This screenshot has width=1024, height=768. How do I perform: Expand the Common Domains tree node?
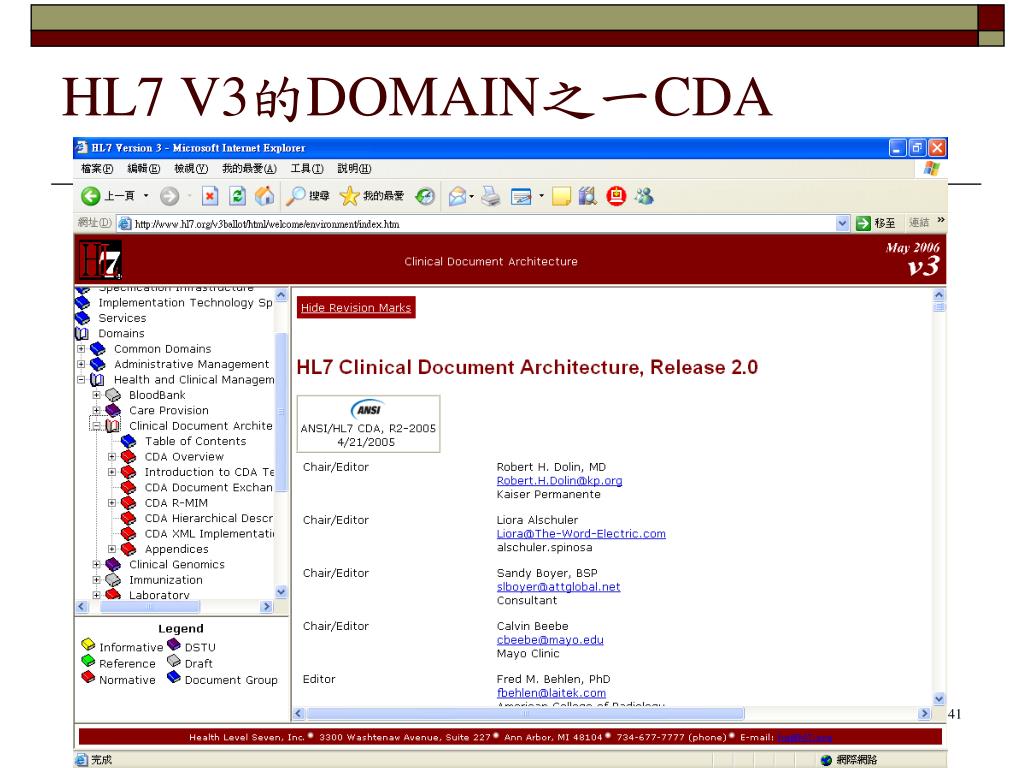click(x=81, y=349)
